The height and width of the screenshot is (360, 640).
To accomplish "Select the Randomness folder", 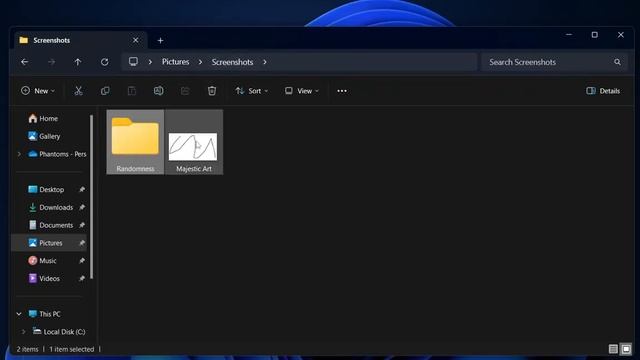I will 135,142.
